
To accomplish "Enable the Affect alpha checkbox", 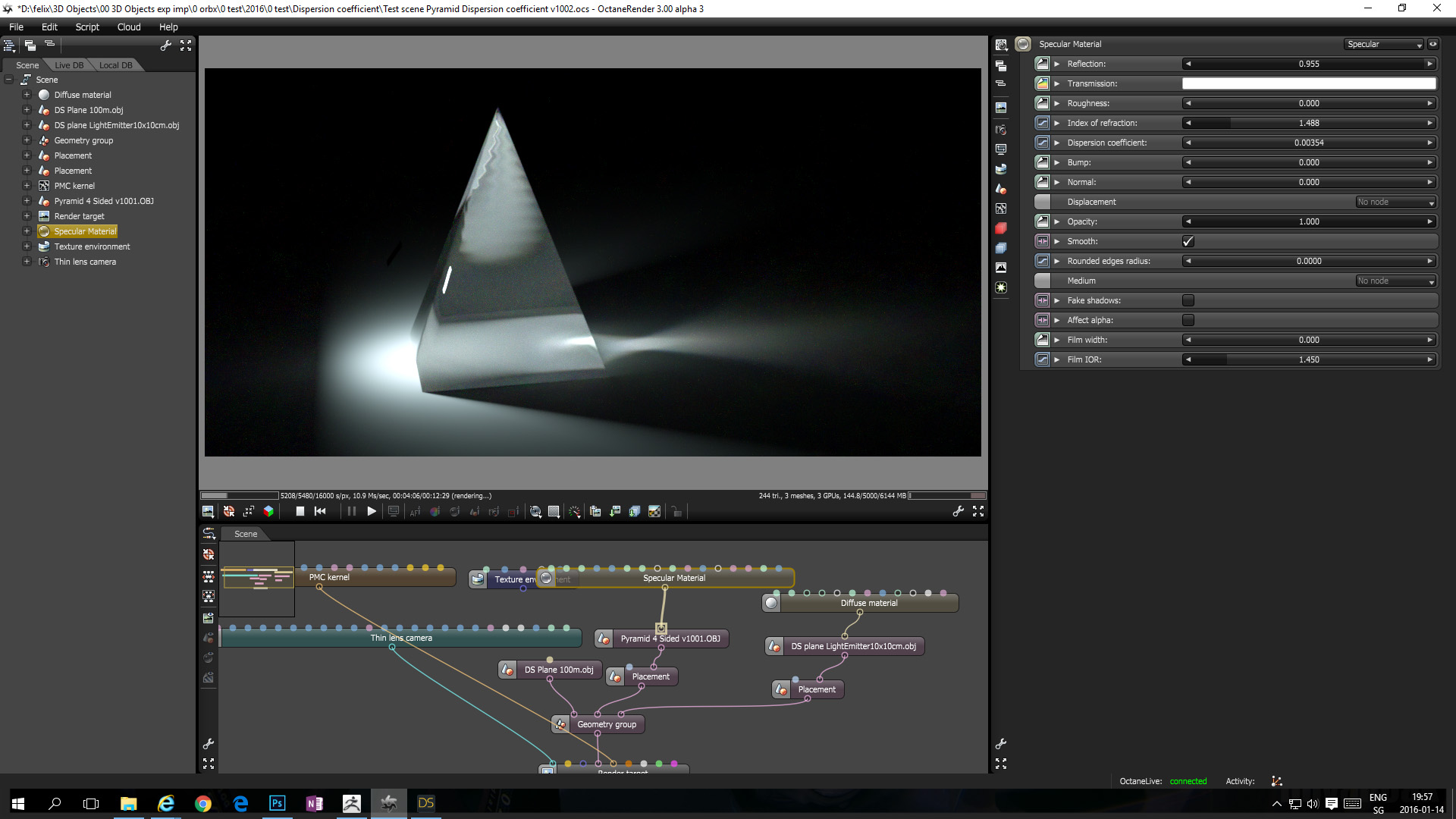I will tap(1188, 320).
